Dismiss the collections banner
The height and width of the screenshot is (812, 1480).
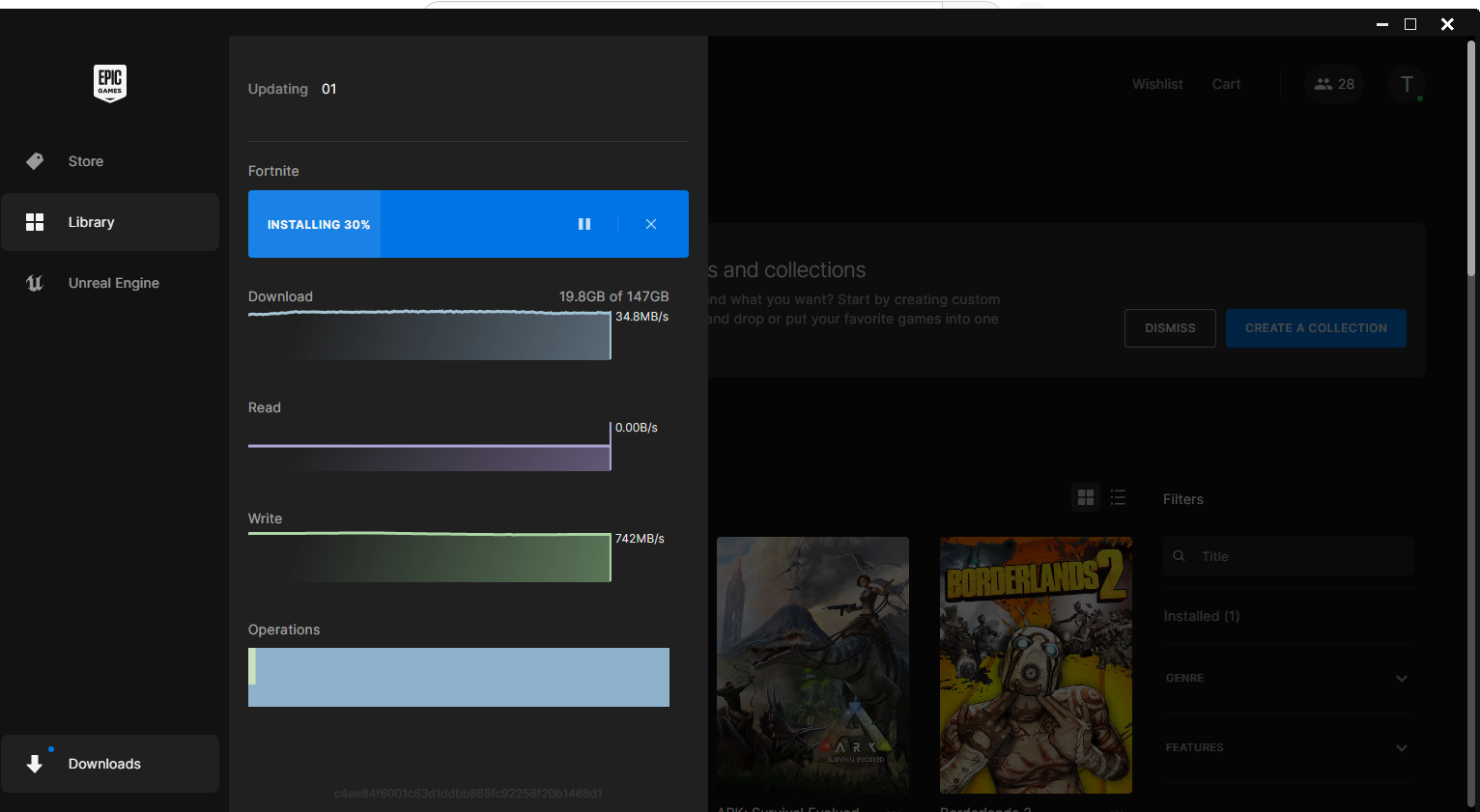click(1170, 328)
